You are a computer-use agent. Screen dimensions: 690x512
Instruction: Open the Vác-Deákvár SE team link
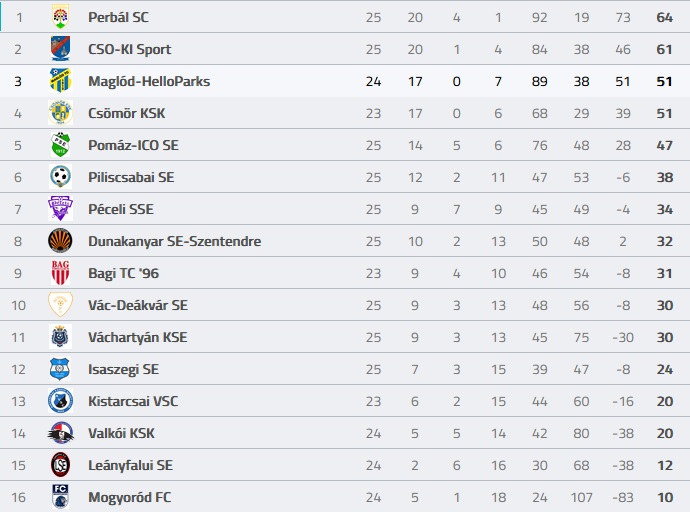138,305
